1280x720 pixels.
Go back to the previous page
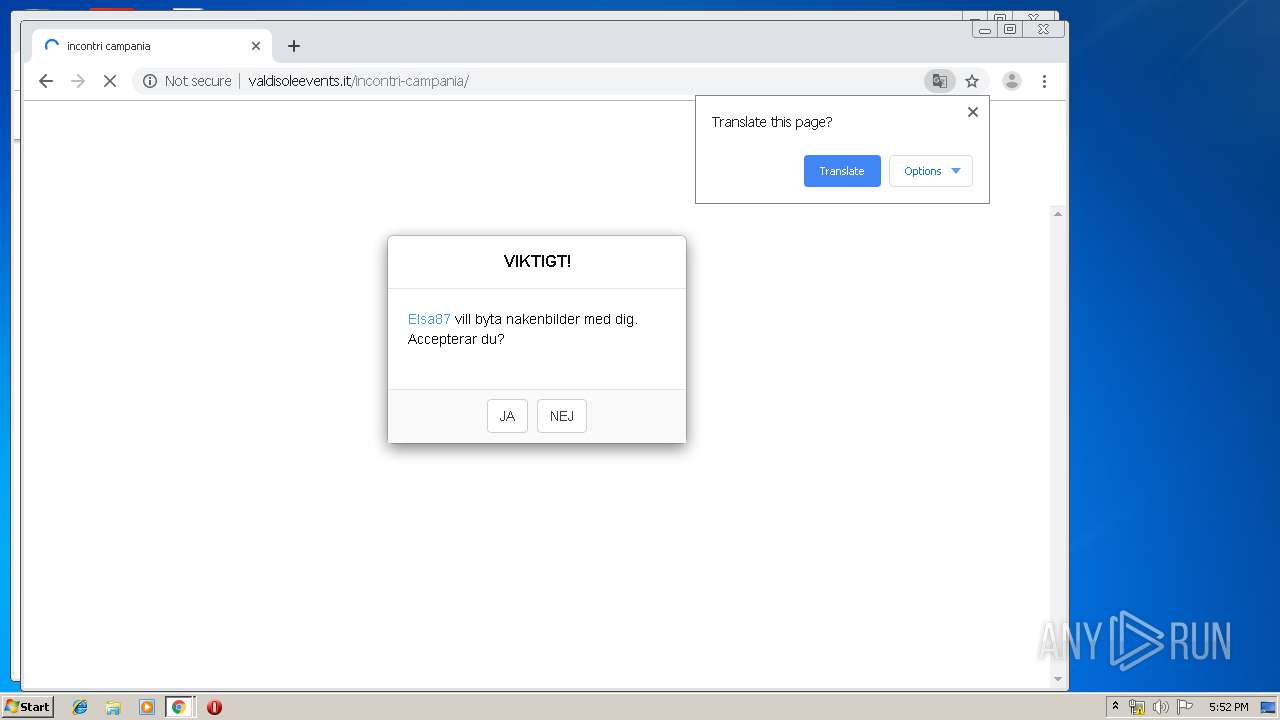46,81
